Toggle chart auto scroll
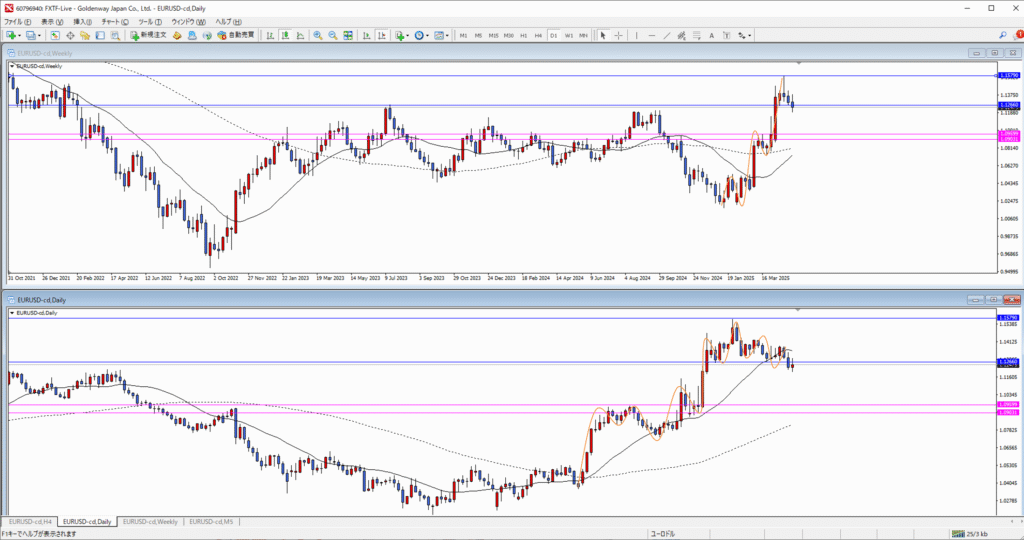Viewport: 1024px width, 540px height. (366, 35)
